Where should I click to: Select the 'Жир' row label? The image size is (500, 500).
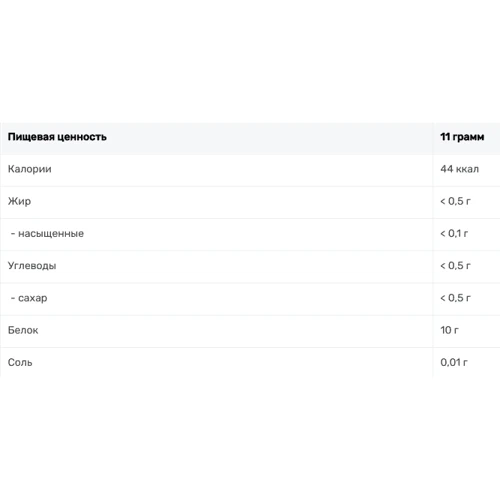point(19,201)
